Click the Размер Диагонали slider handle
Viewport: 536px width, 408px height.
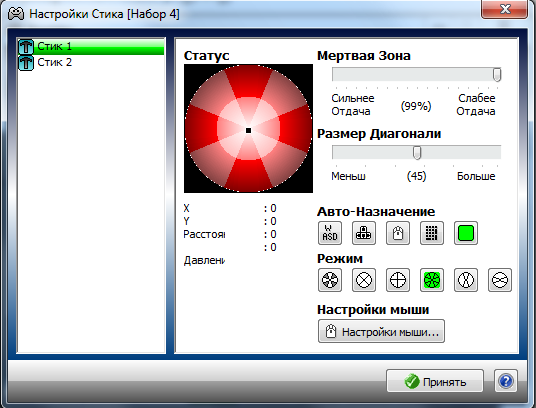(417, 152)
